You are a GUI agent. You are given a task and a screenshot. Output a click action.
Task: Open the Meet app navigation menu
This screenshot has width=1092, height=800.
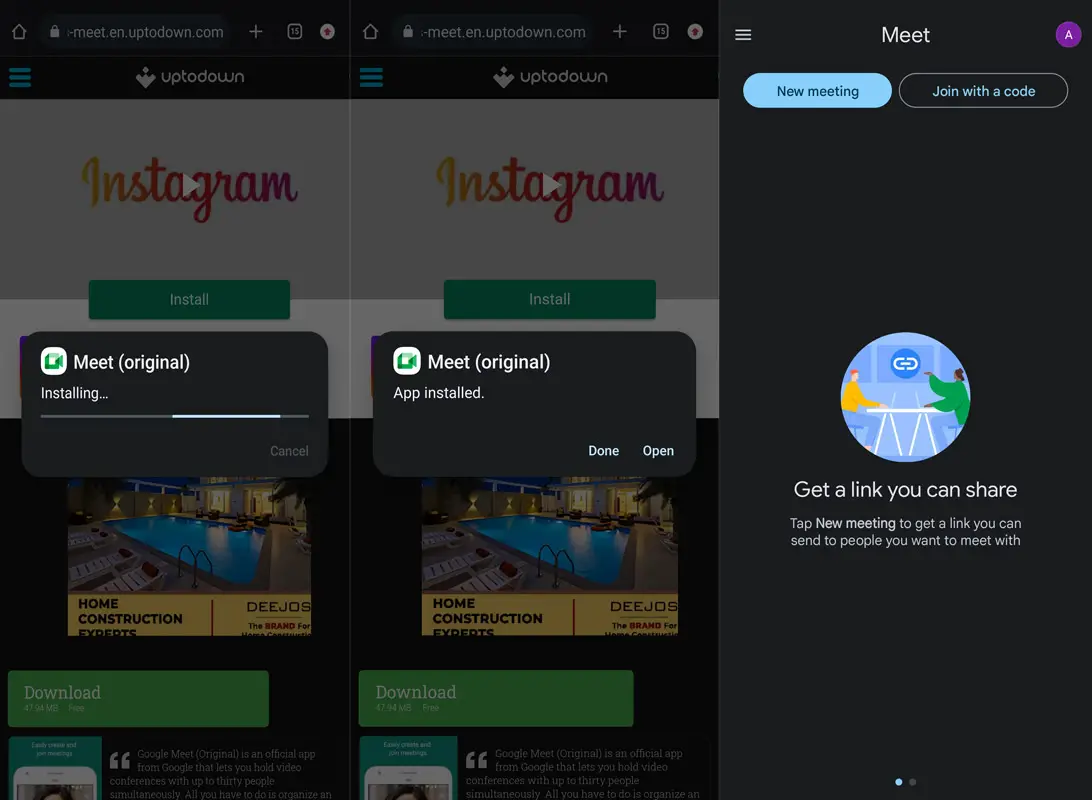click(x=743, y=35)
